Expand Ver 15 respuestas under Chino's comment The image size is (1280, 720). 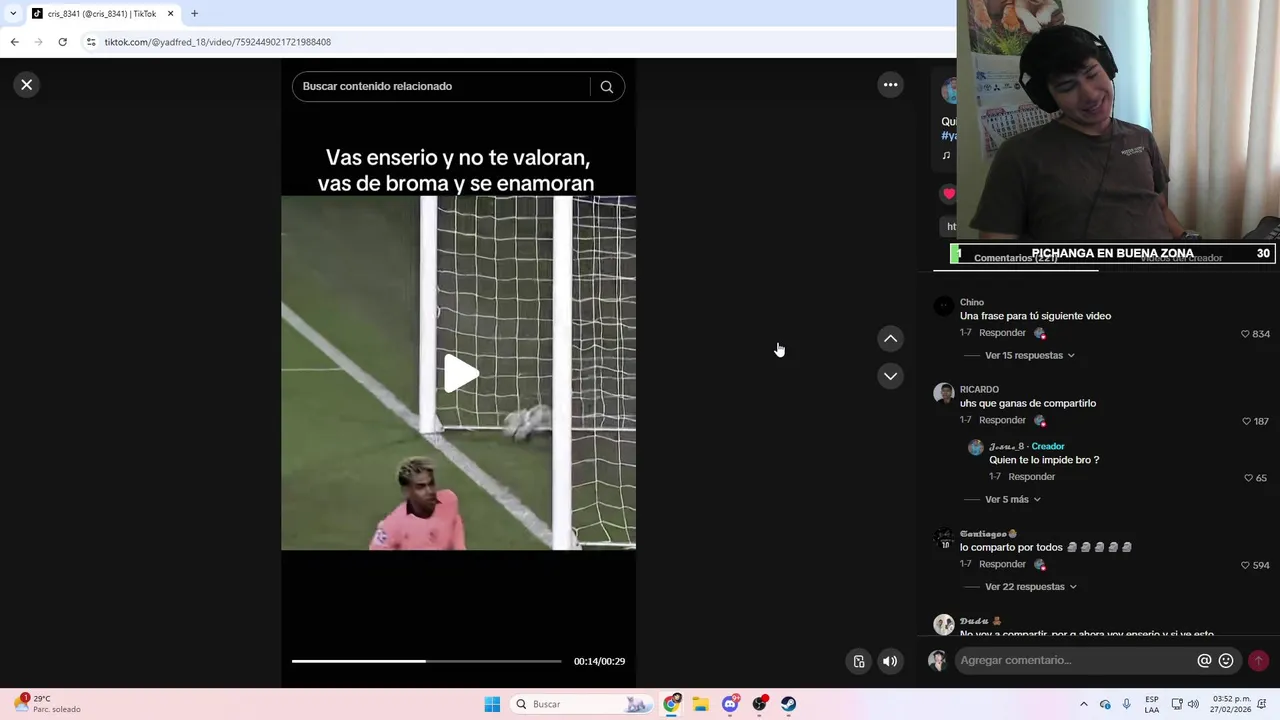pos(1030,356)
